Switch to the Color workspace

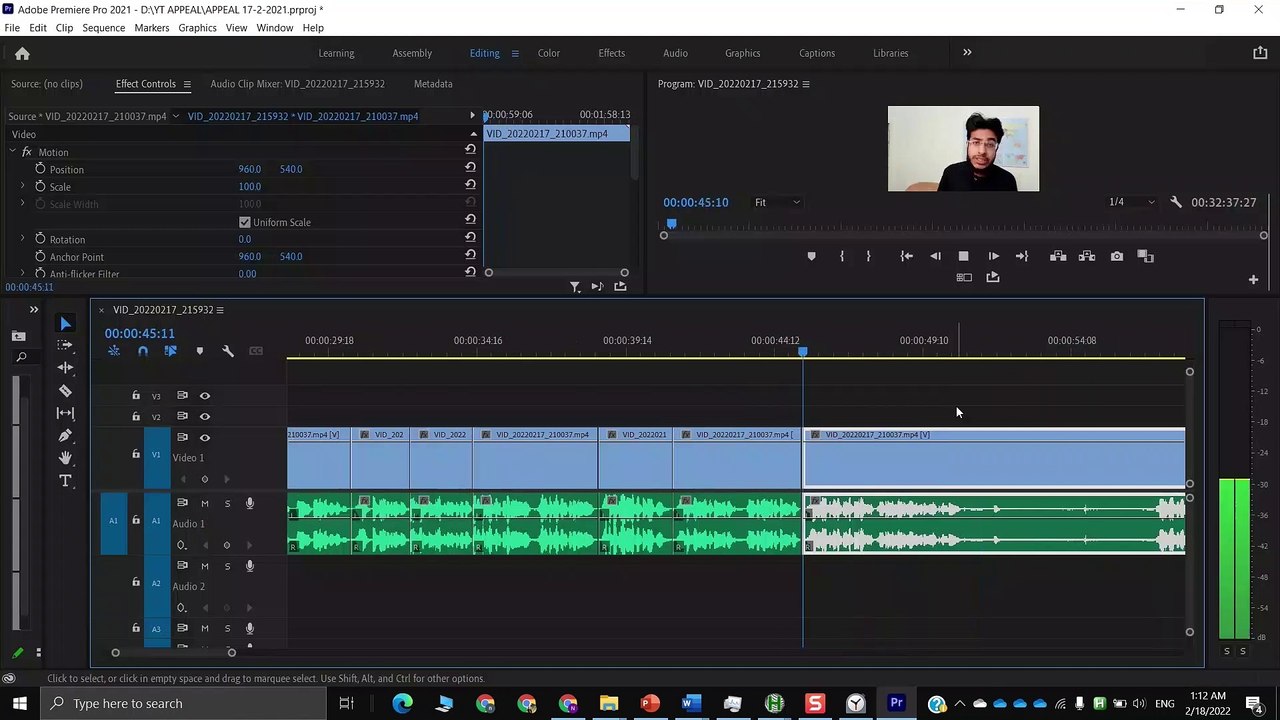click(549, 53)
